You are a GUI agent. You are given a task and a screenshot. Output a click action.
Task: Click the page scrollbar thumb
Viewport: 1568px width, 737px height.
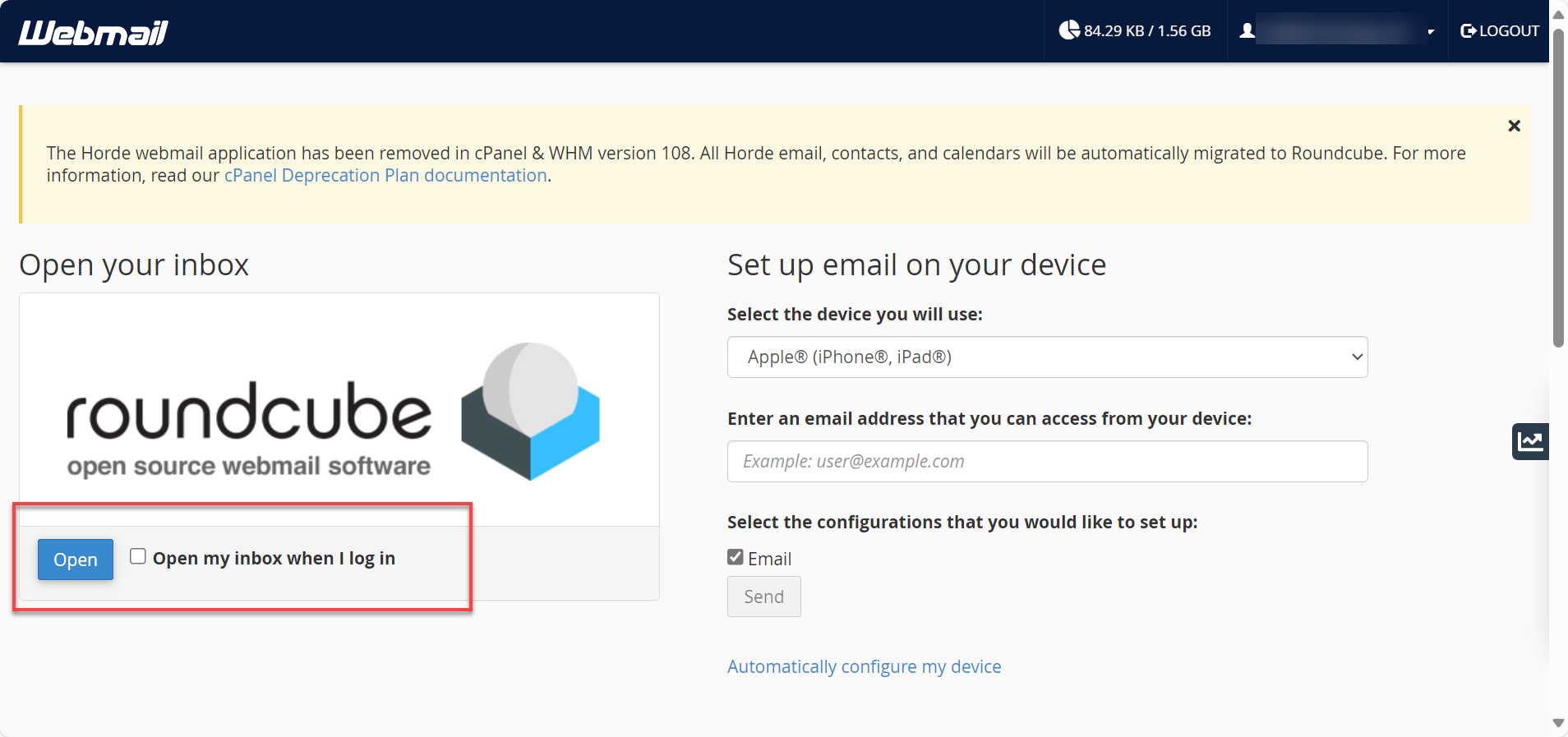tap(1558, 189)
